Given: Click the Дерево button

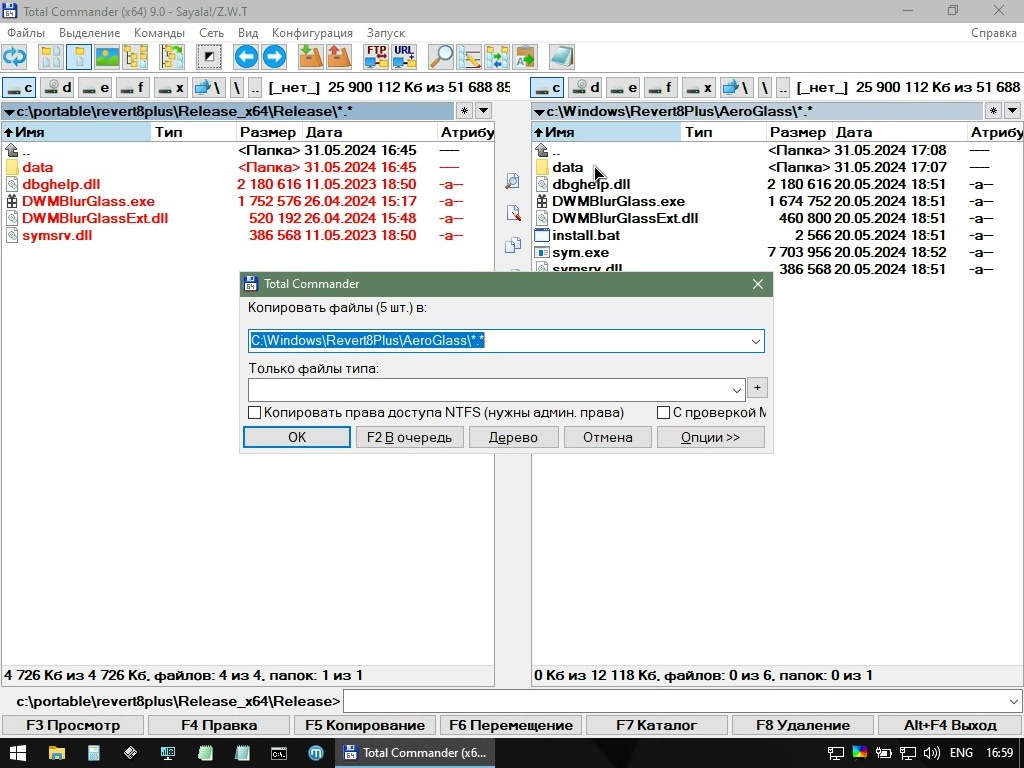Looking at the screenshot, I should pos(513,438).
